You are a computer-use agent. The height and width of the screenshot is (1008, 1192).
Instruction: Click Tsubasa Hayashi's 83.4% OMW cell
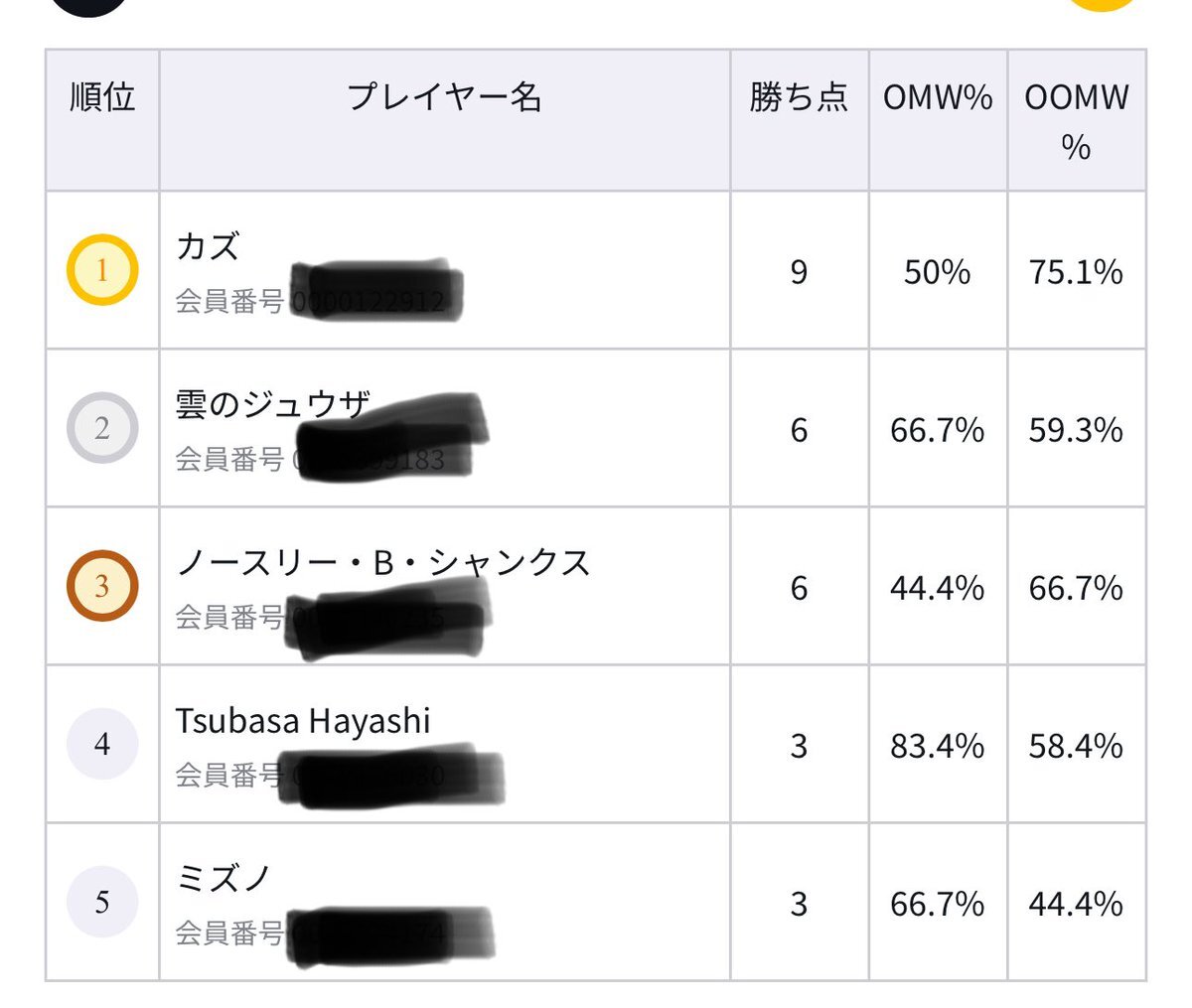click(x=938, y=745)
